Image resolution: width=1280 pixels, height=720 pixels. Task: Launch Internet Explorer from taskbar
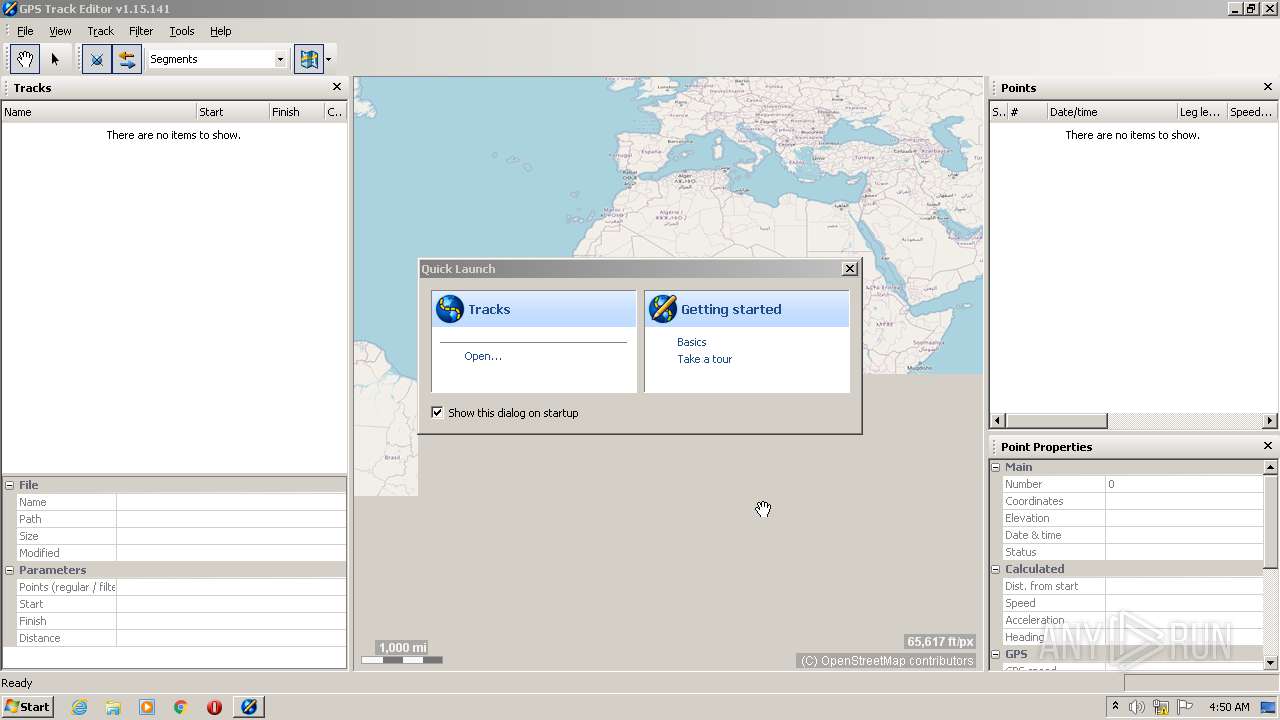coord(79,707)
